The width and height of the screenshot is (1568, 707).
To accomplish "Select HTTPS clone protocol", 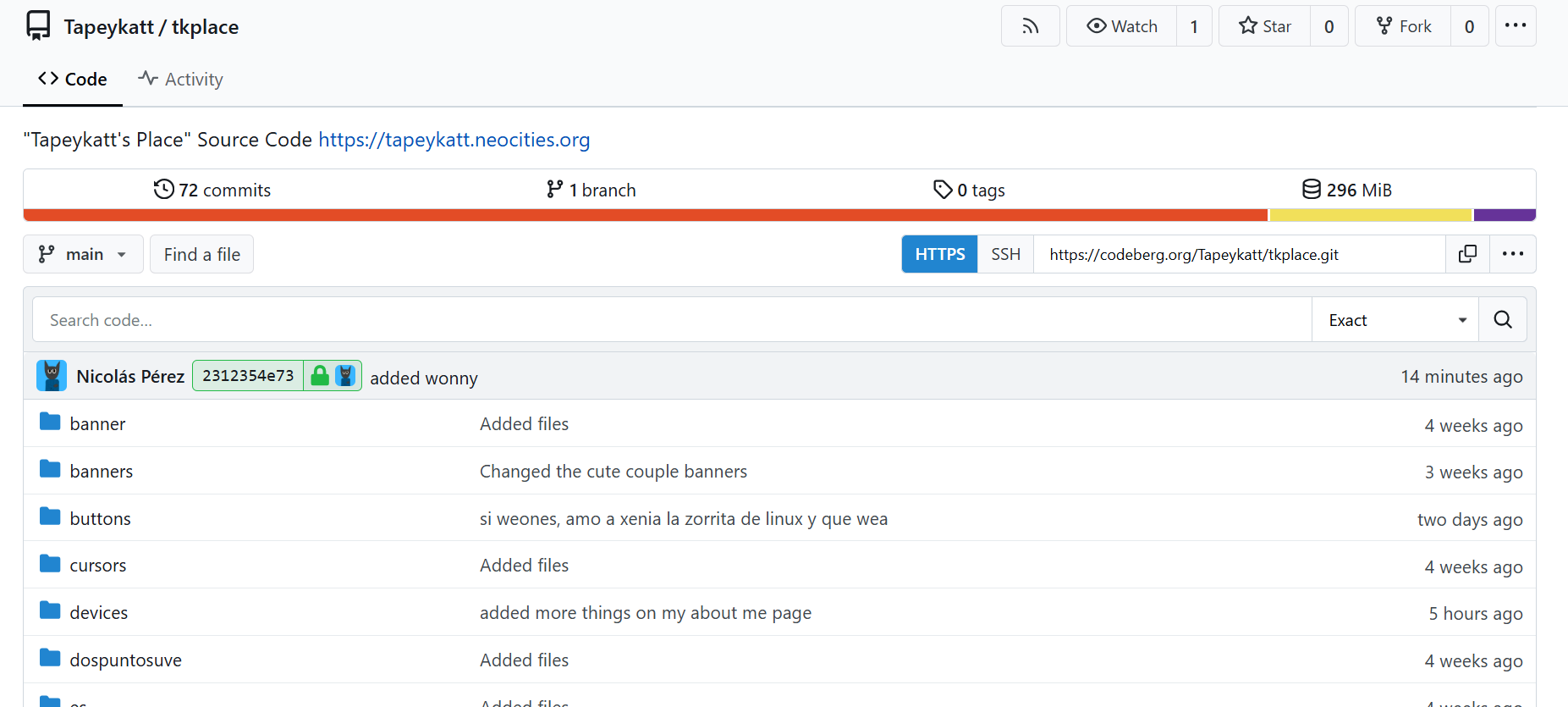I will tap(939, 254).
